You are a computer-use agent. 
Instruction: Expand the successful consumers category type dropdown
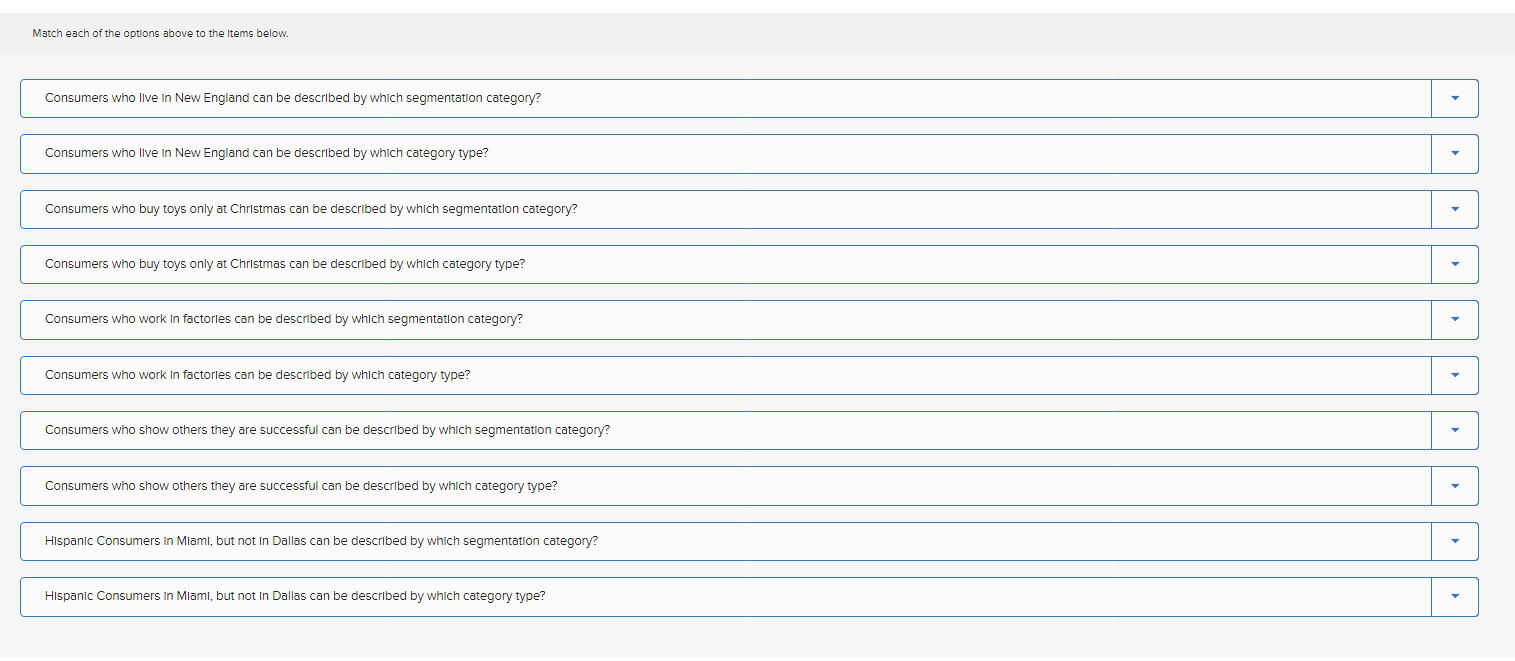click(x=1454, y=485)
